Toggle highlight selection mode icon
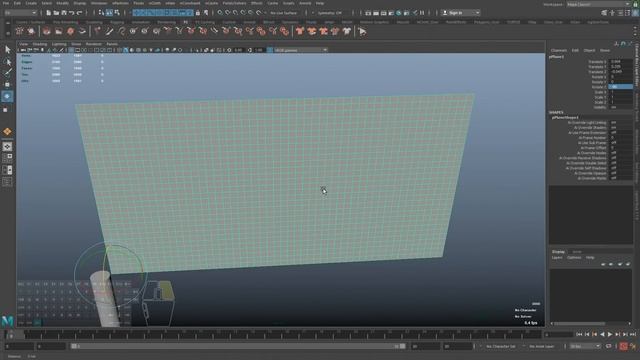Screen dimensions: 640x360 206,13
